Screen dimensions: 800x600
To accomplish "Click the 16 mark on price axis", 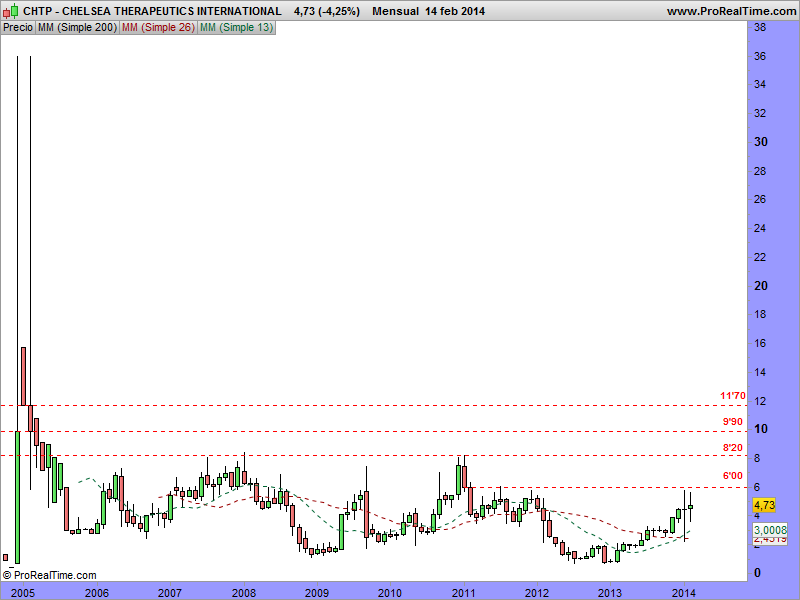I will (x=760, y=343).
